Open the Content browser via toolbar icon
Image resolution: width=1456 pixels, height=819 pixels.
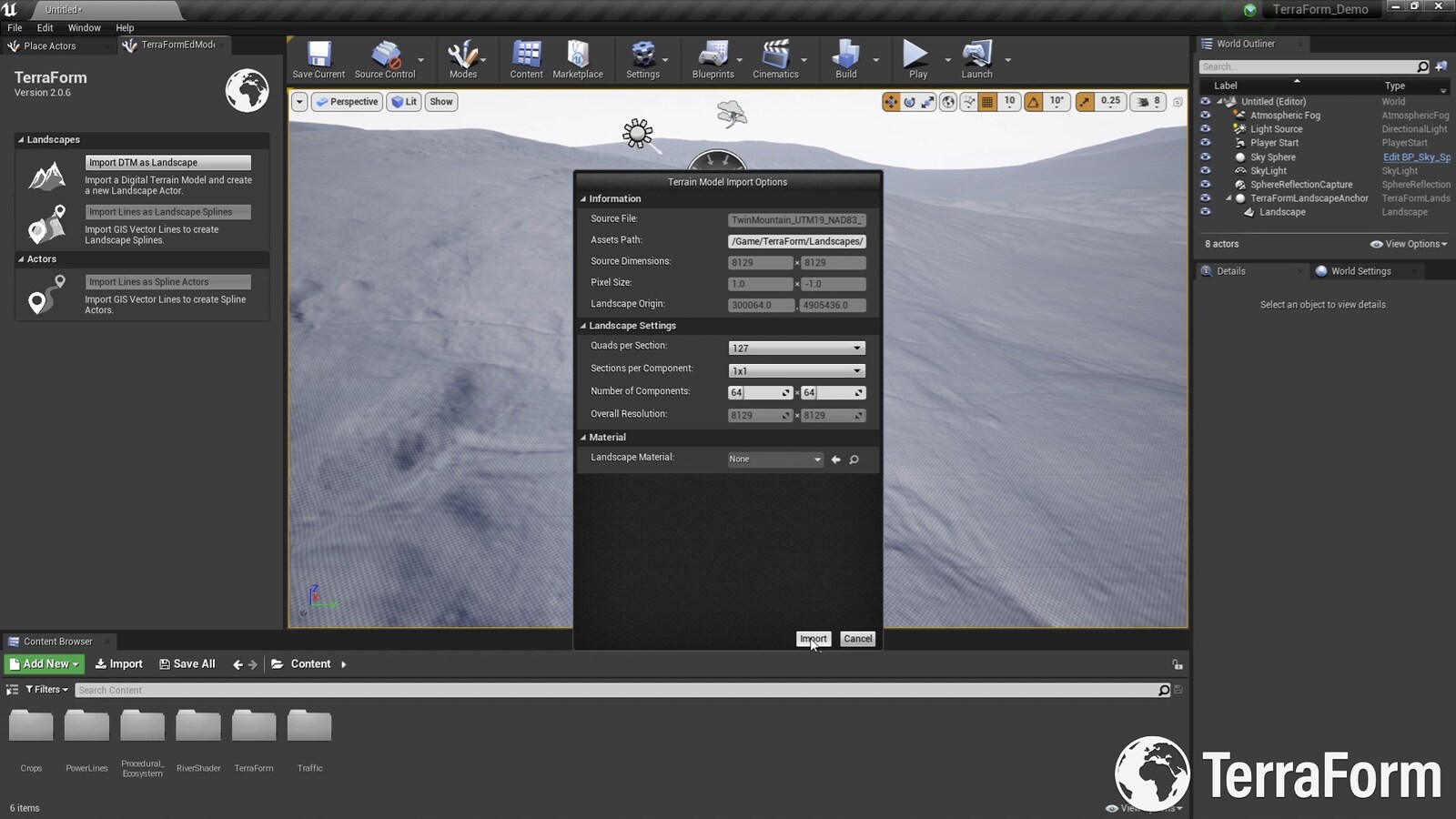[x=526, y=57]
